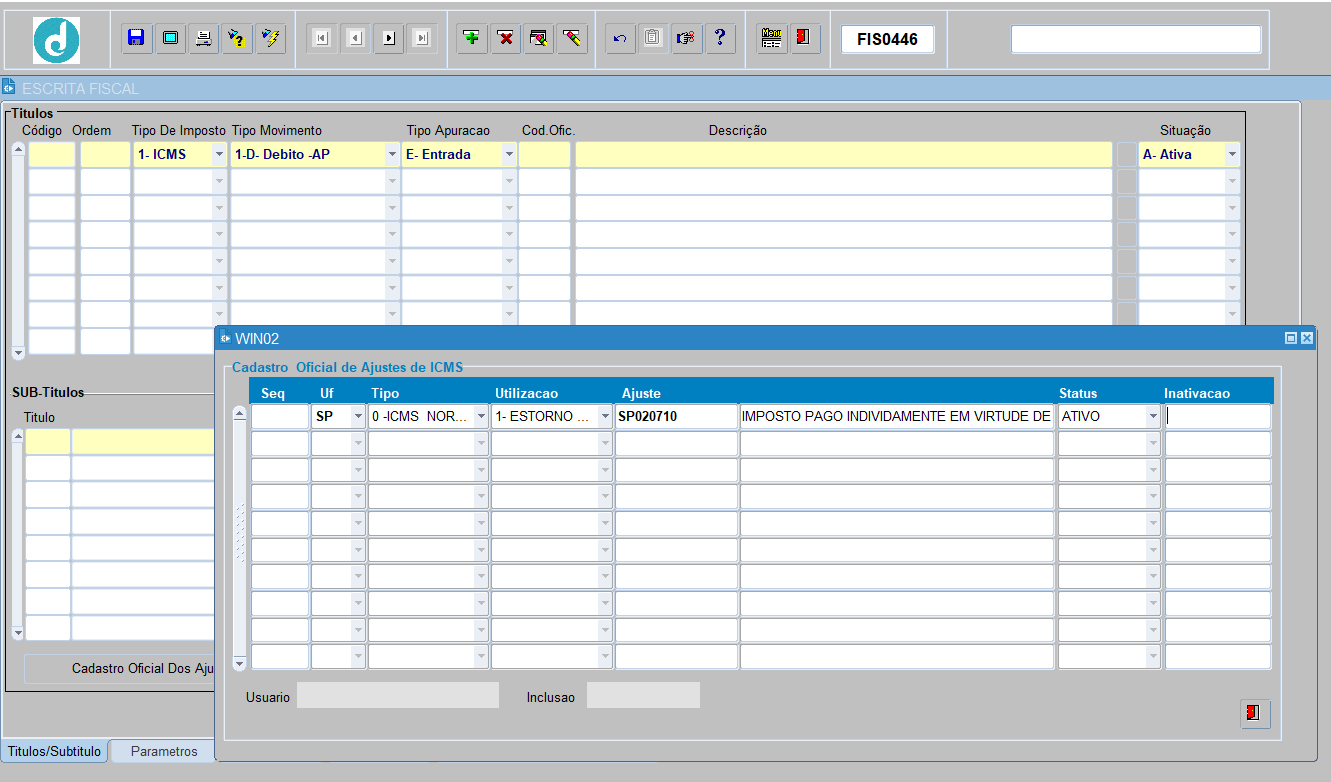
Task: Click the Usuario field in WIN02
Action: pos(398,695)
